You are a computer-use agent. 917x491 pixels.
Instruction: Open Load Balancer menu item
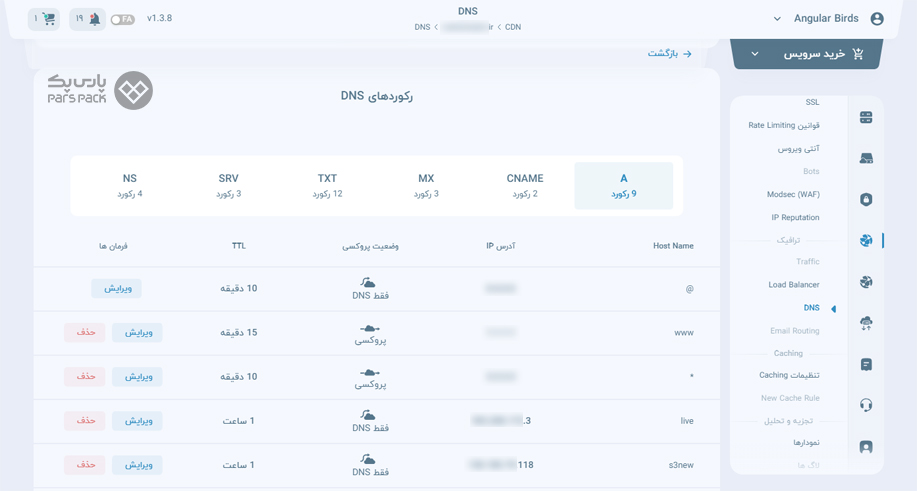click(794, 285)
